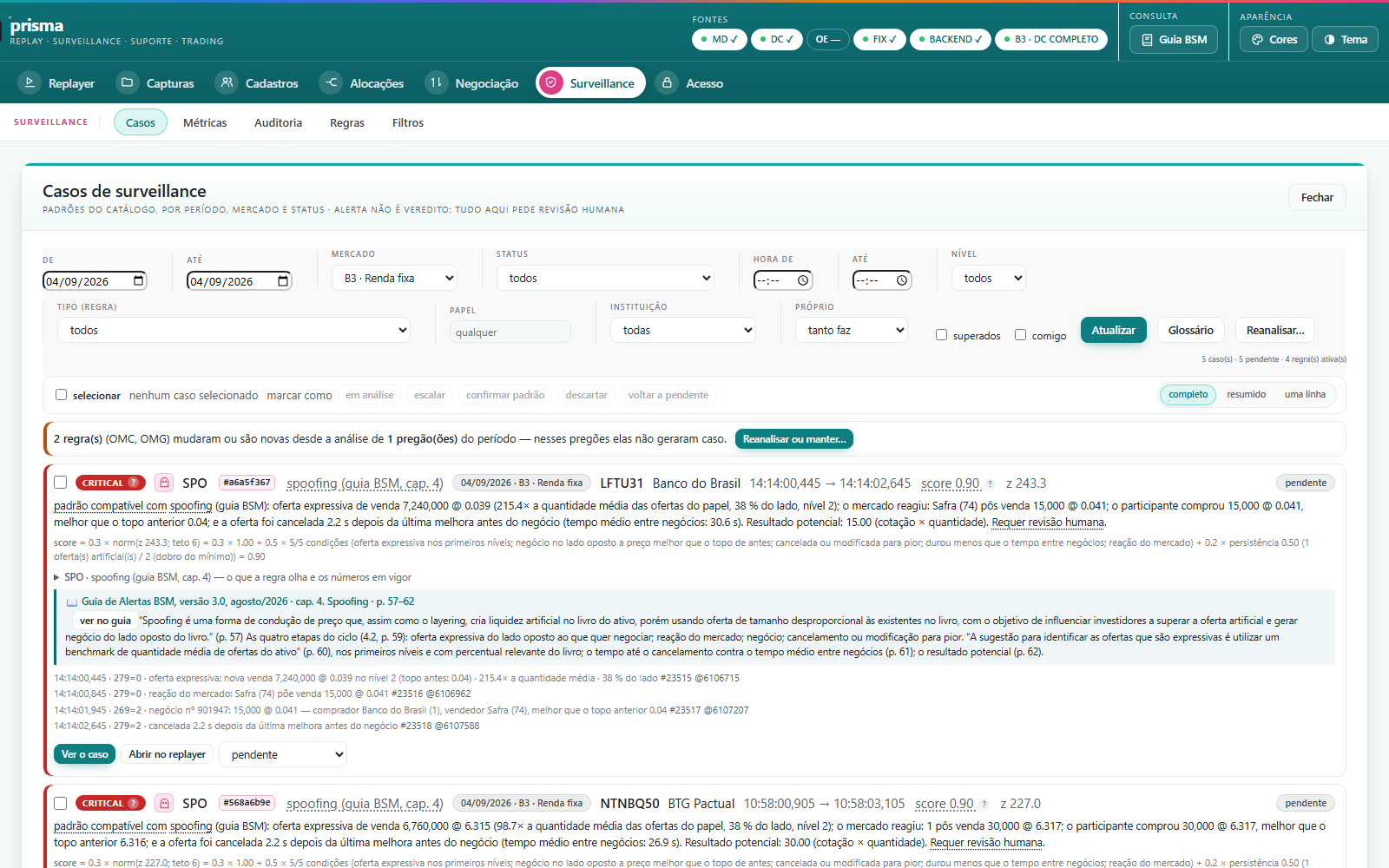Click the Alocações branch icon
The height and width of the screenshot is (868, 1389).
[331, 82]
